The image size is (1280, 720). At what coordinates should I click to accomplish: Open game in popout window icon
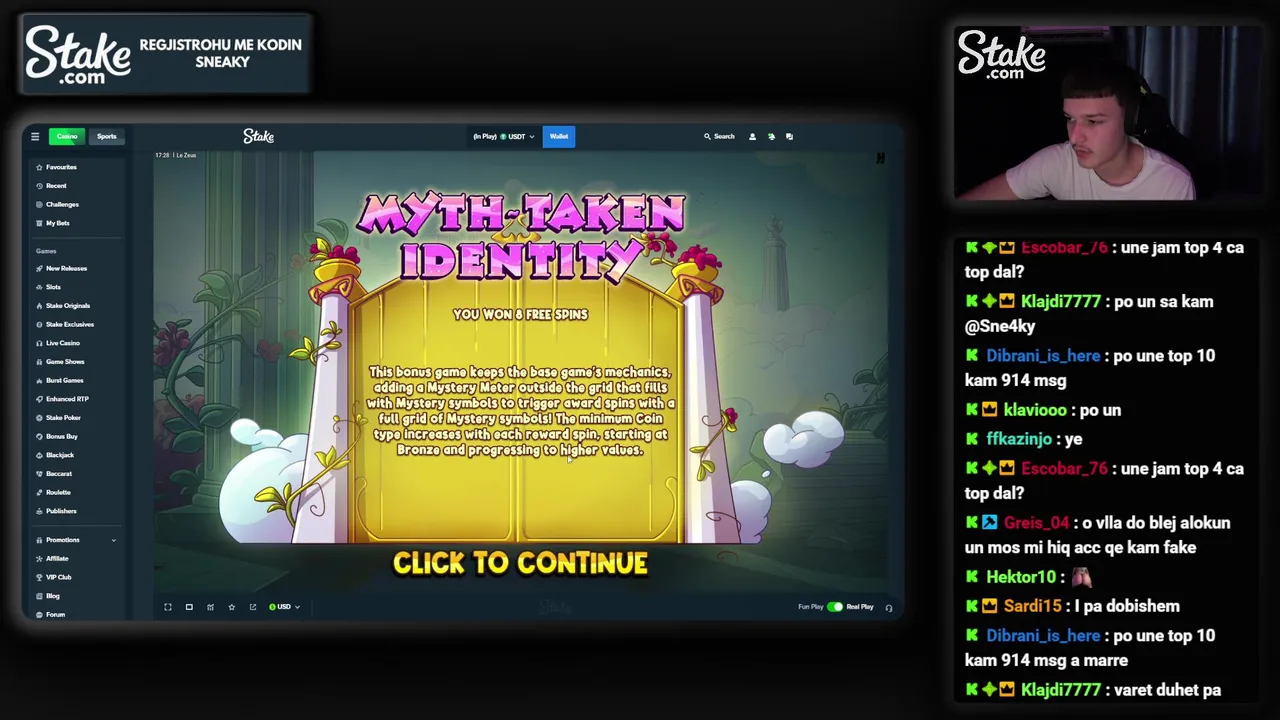pyautogui.click(x=253, y=607)
